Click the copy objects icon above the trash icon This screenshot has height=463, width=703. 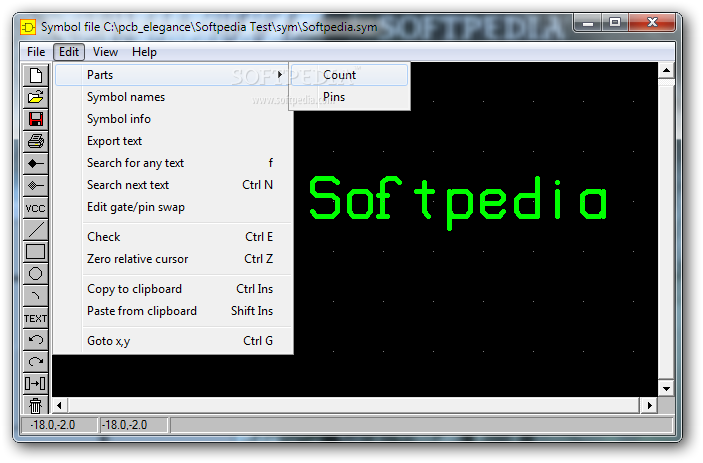tap(35, 384)
